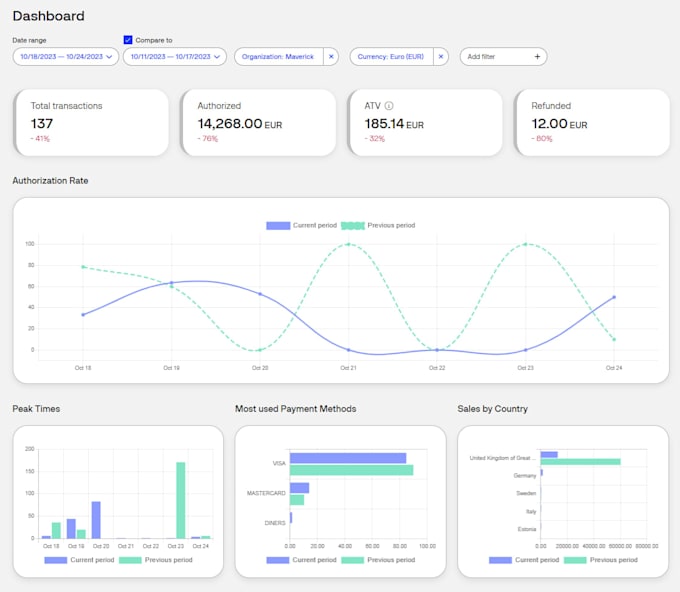Open the ATV info tooltip icon
This screenshot has height=592, width=680.
pyautogui.click(x=389, y=106)
